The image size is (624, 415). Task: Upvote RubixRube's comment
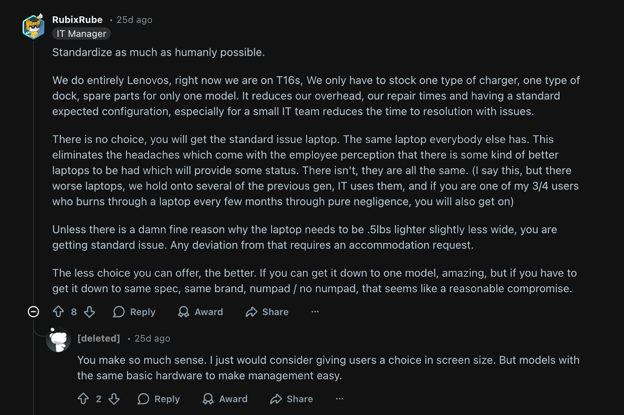click(x=58, y=312)
